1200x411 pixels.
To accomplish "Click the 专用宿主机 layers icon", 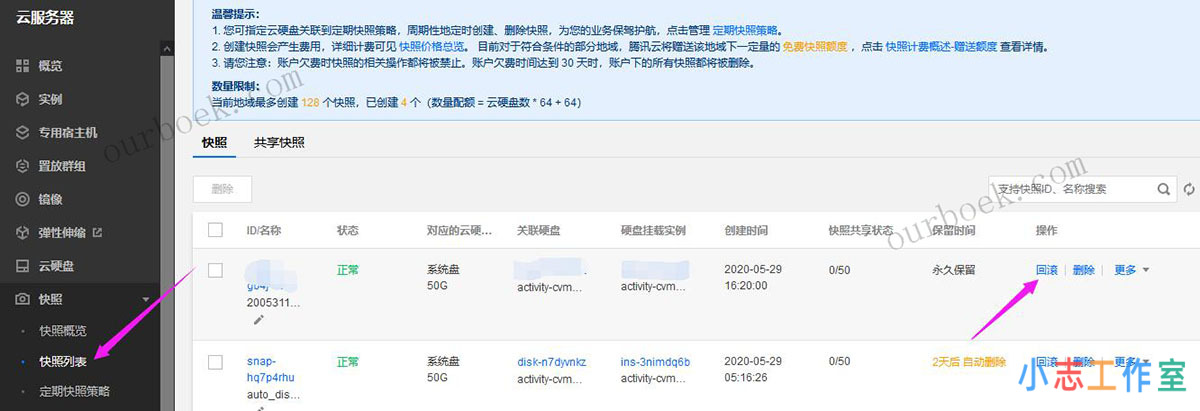I will (22, 132).
